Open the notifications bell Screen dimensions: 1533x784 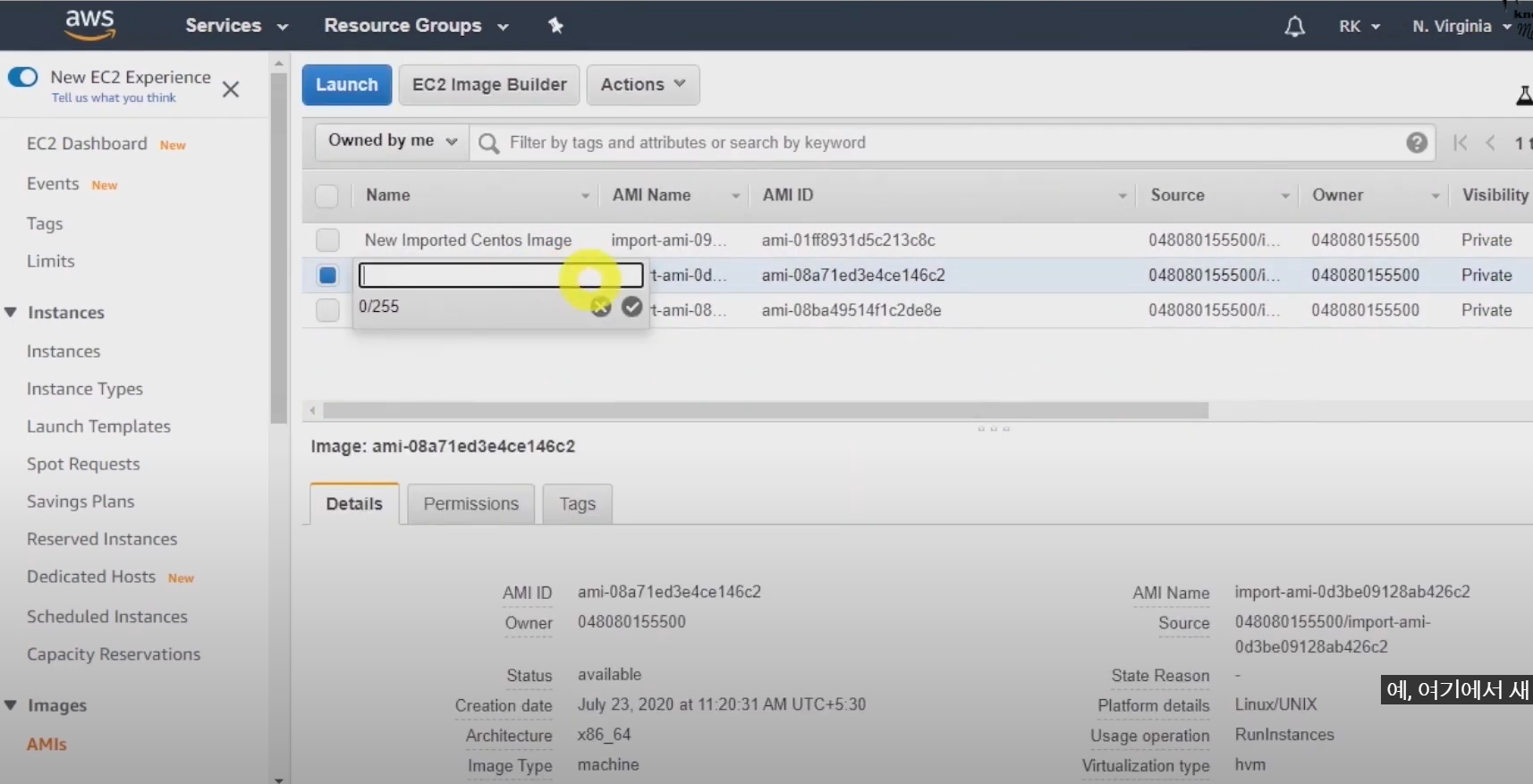click(x=1294, y=27)
